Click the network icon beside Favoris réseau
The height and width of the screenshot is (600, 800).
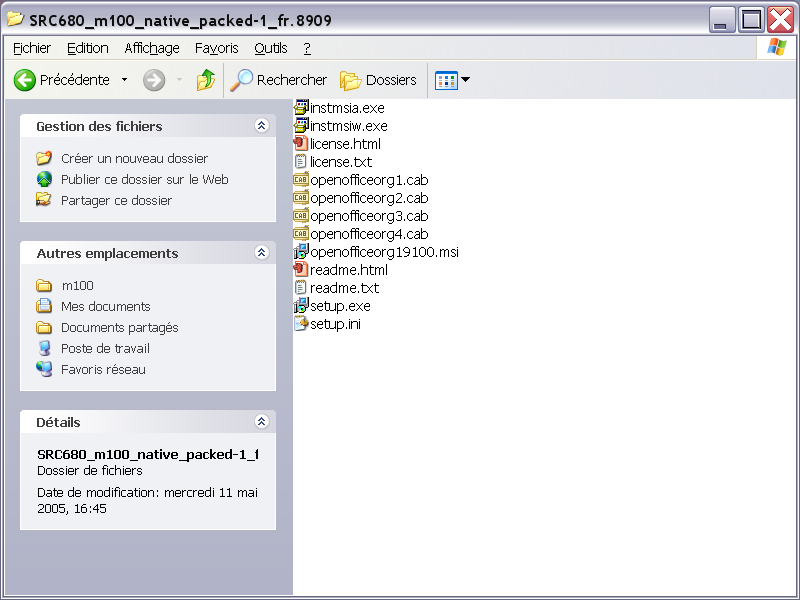click(x=44, y=369)
